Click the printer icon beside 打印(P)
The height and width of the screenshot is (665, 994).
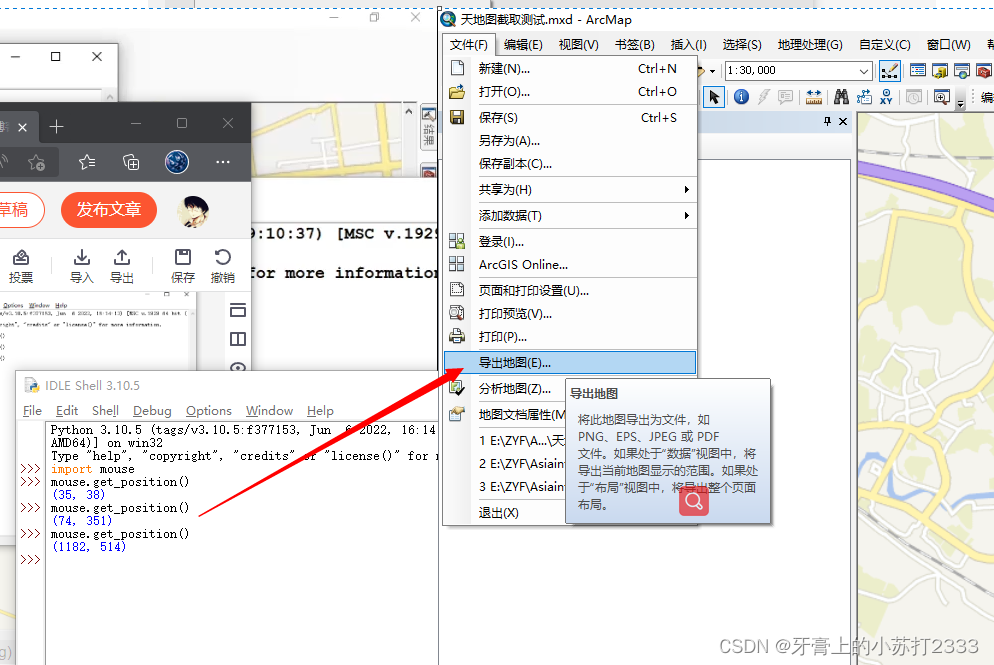click(x=457, y=336)
